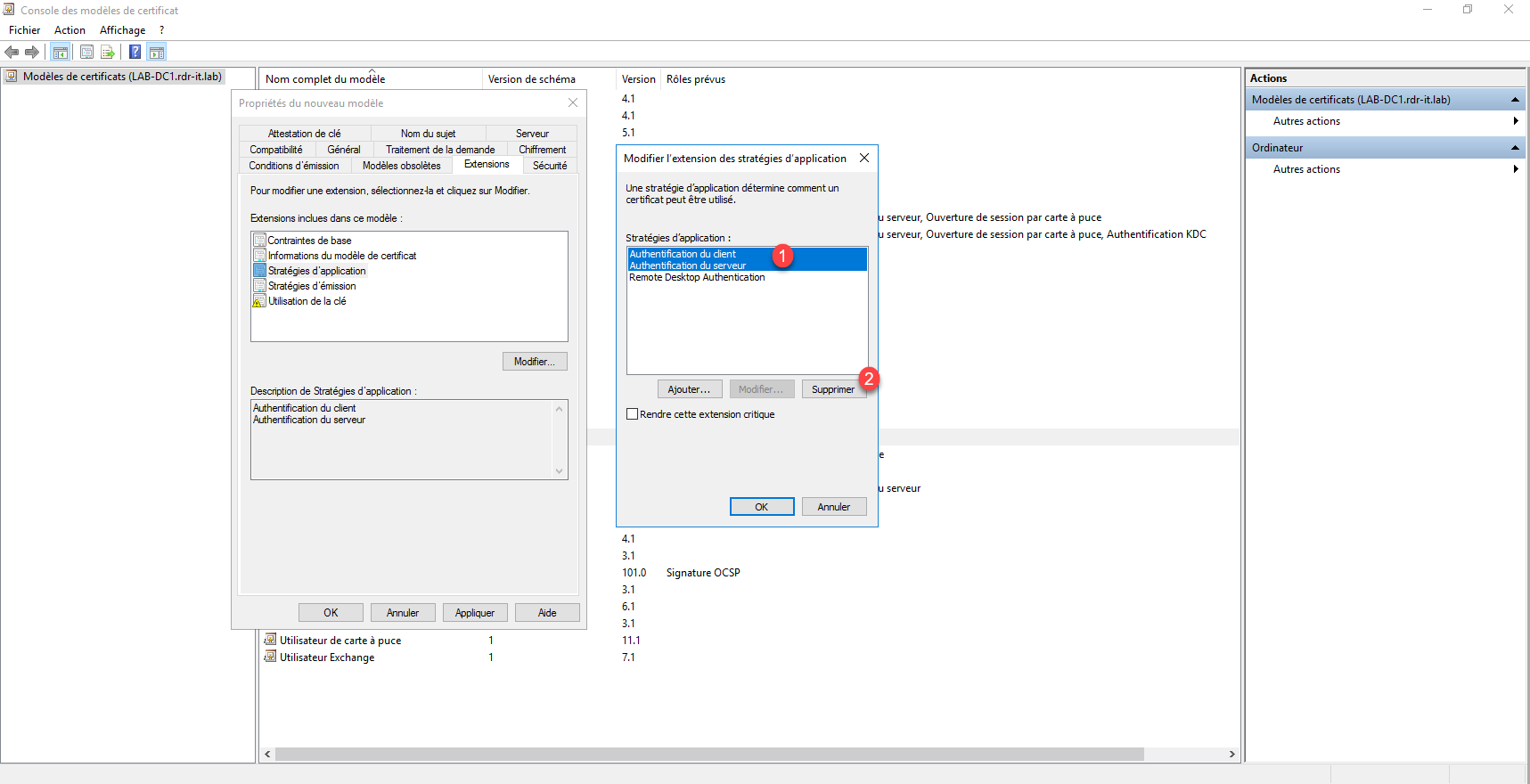Click the Ajouter... button
Viewport: 1530px width, 784px height.
pos(689,389)
